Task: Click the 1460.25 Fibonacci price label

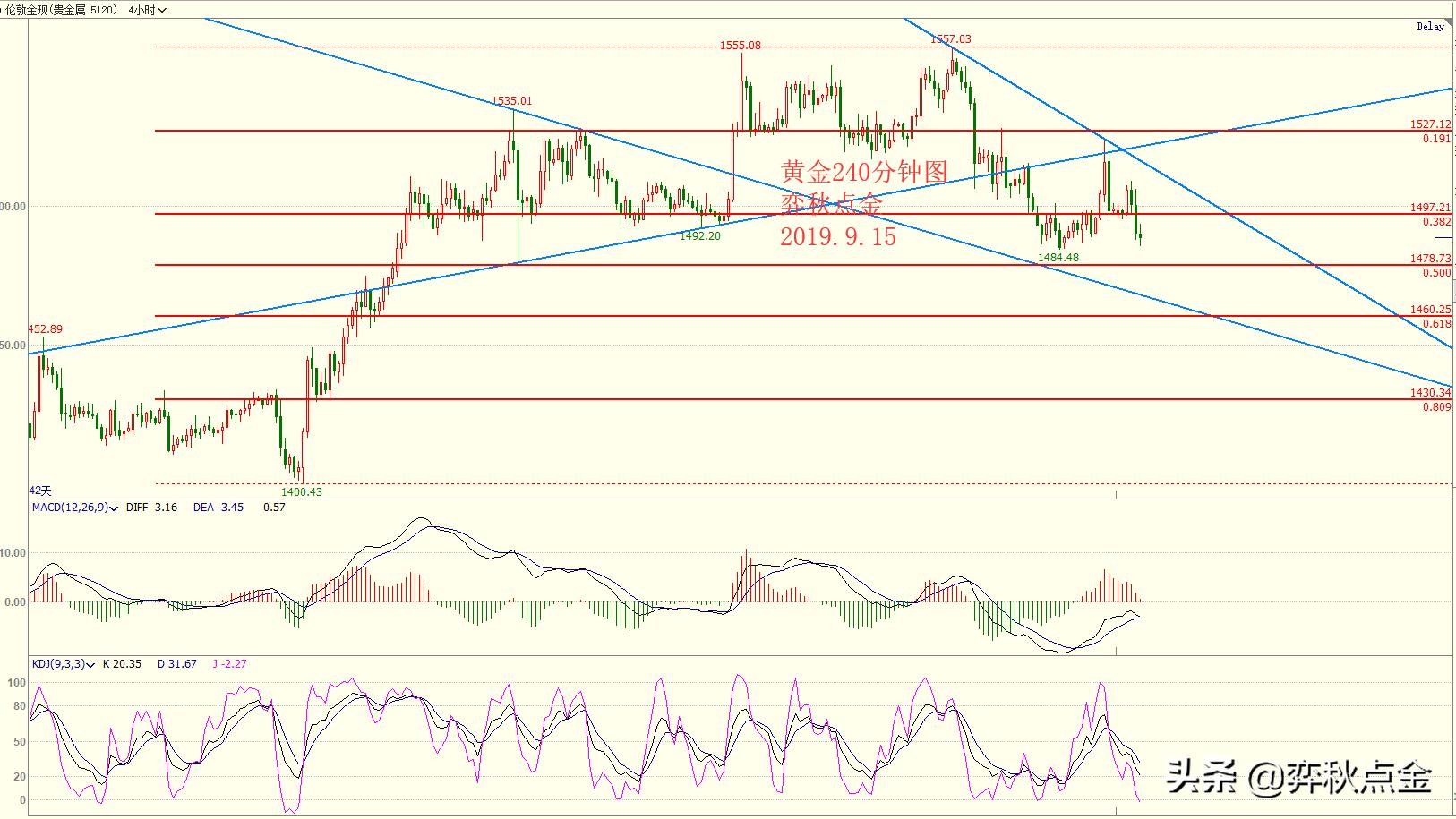Action: tap(1430, 310)
